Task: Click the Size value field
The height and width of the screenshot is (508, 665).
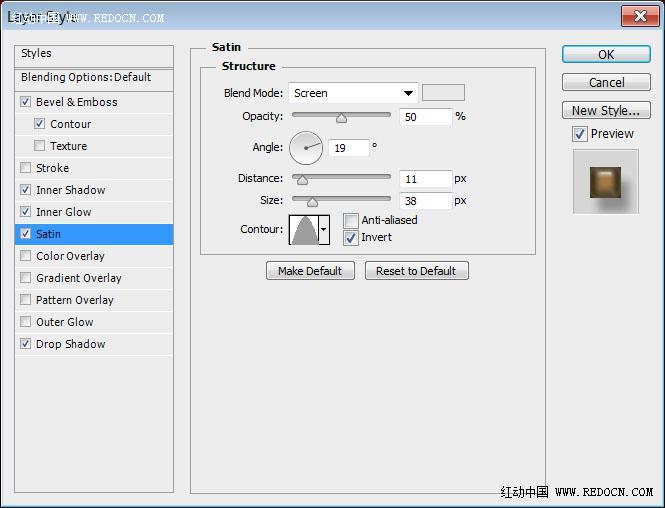Action: point(425,201)
